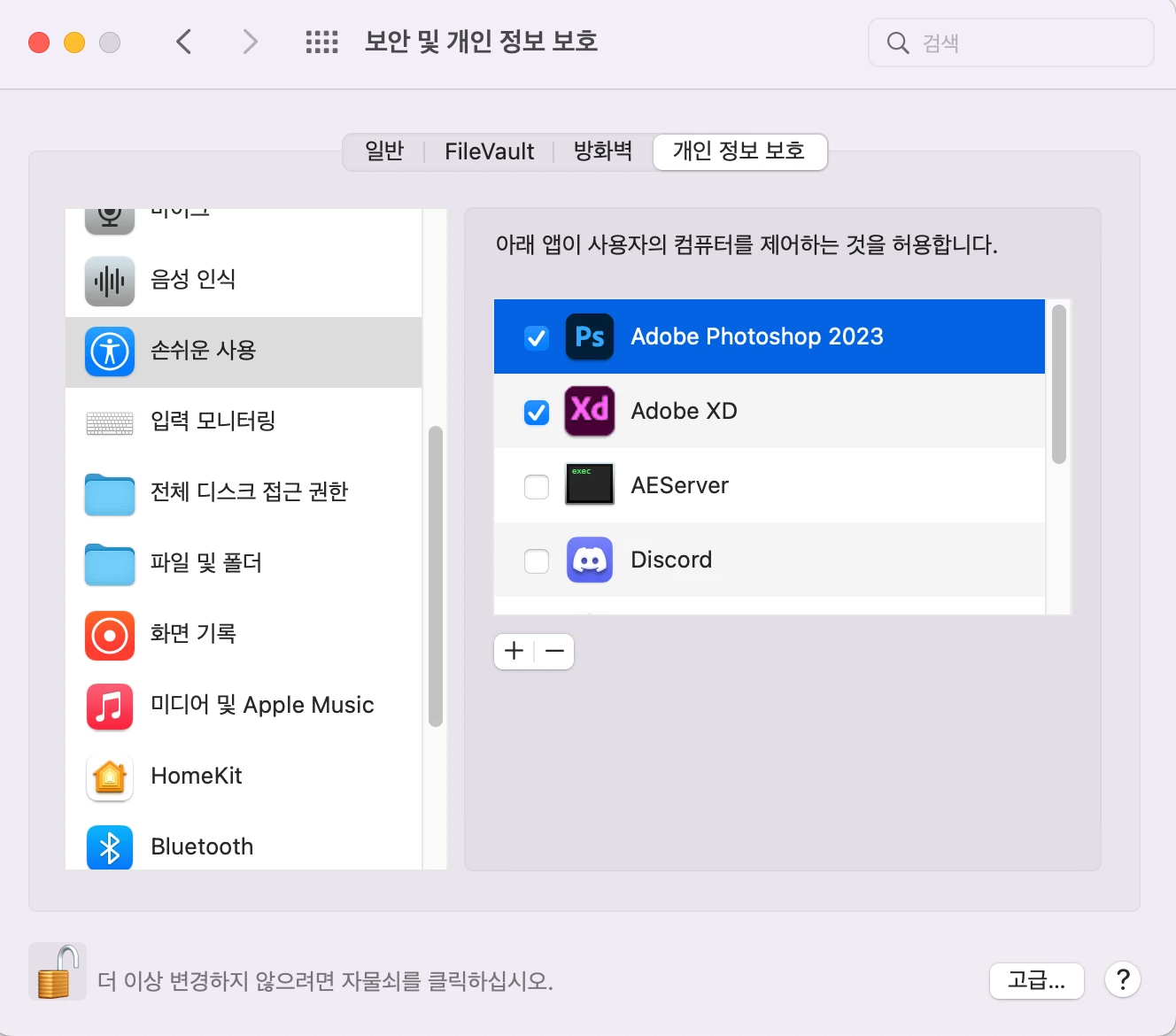1176x1036 pixels.
Task: Click the Full Disk Access (전체 디스크 접근 권한) folder icon
Action: pyautogui.click(x=110, y=494)
